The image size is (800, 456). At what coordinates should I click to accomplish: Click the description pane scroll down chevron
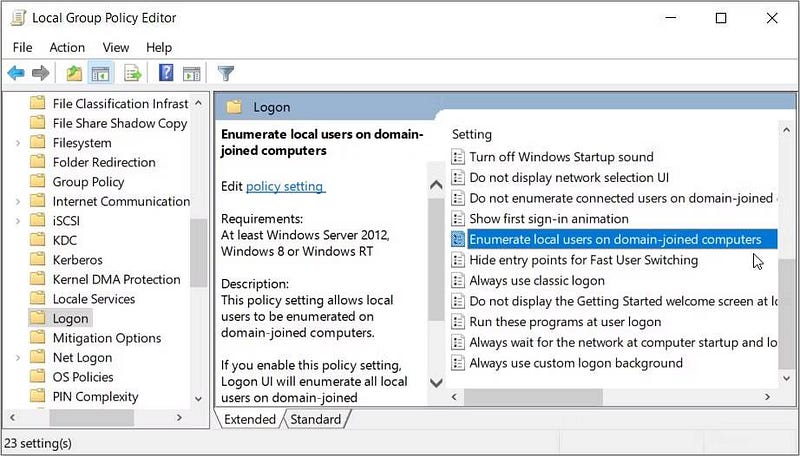(436, 383)
